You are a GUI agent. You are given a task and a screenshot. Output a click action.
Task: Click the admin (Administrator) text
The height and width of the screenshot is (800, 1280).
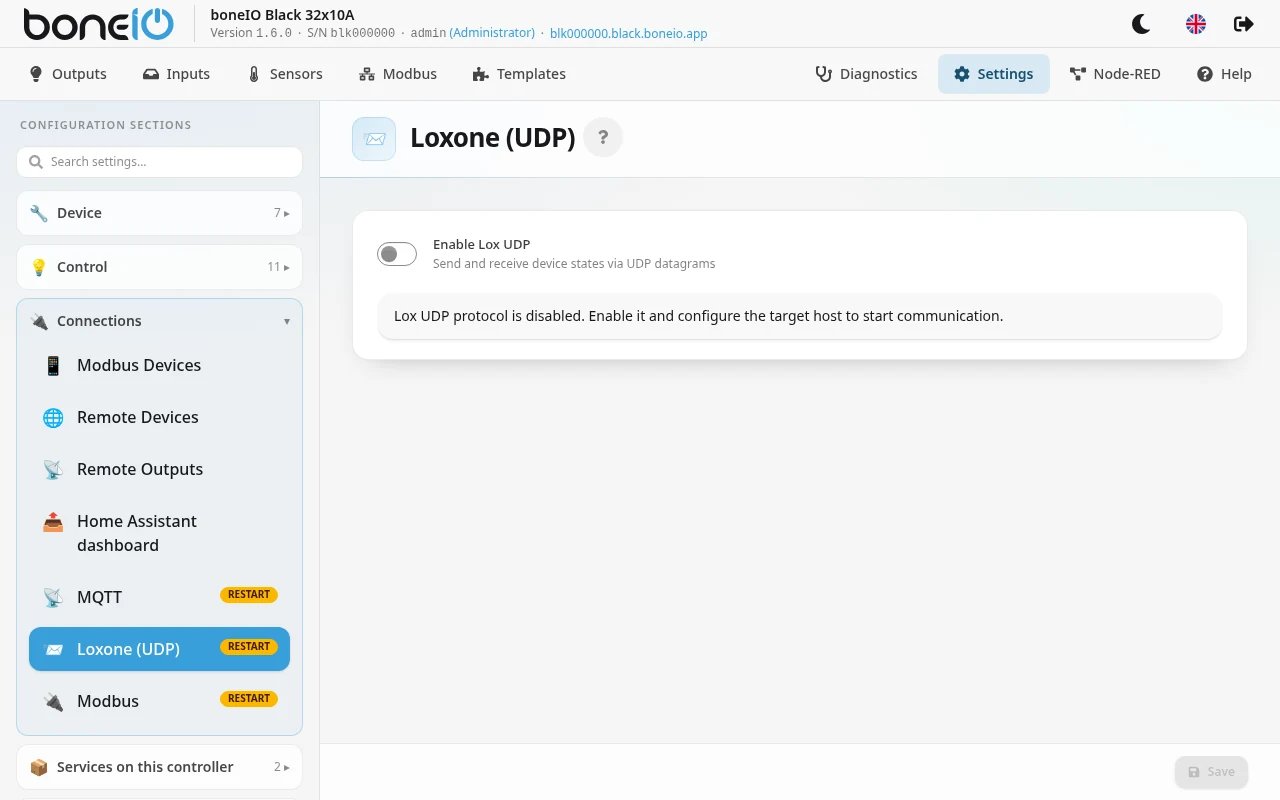(473, 33)
